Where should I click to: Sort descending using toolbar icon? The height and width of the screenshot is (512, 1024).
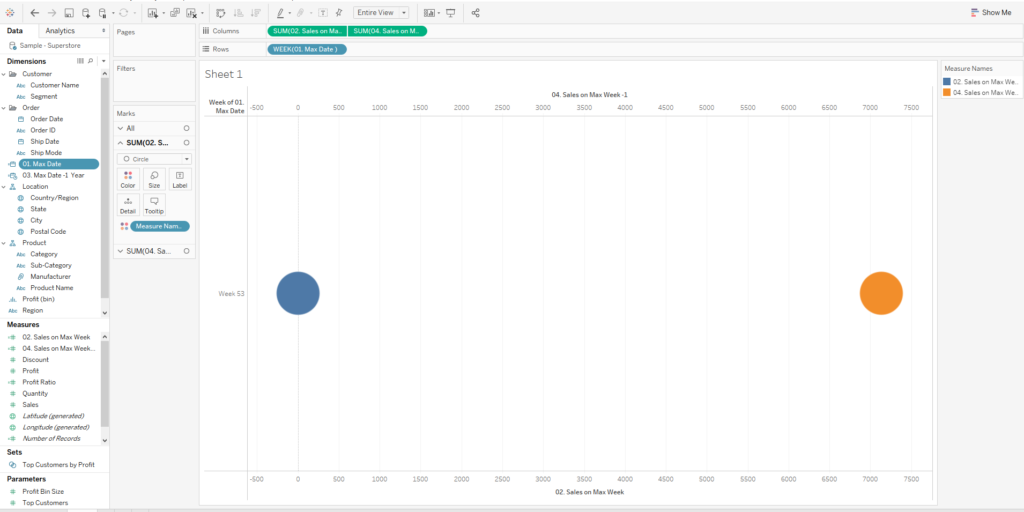pos(255,12)
